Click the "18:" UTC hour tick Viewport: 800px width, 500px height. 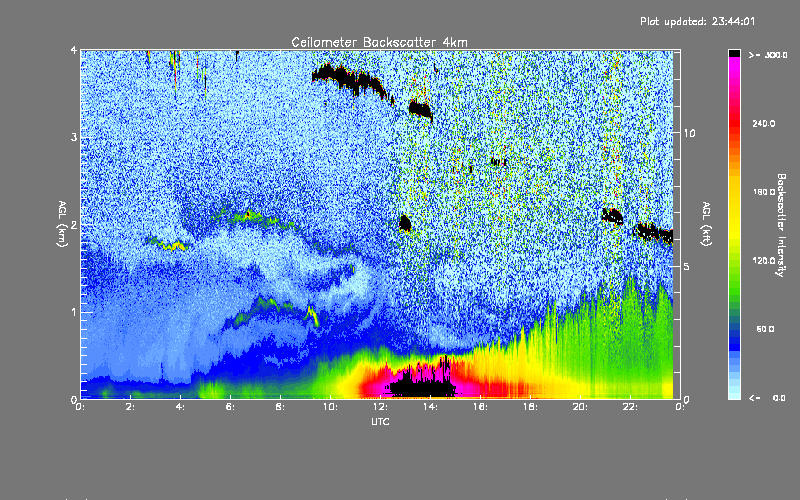pos(530,407)
